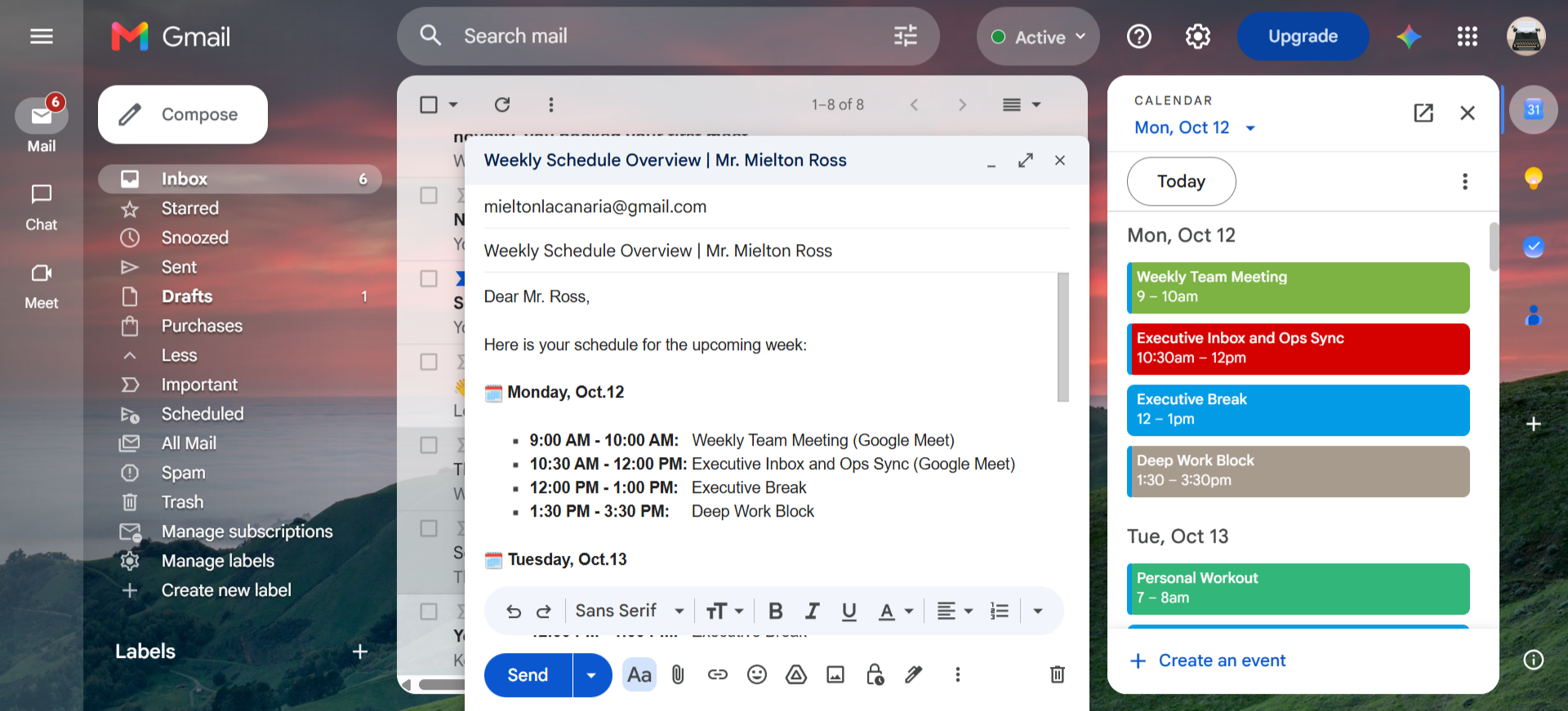
Task: Redo the last edit in compose
Action: [544, 611]
